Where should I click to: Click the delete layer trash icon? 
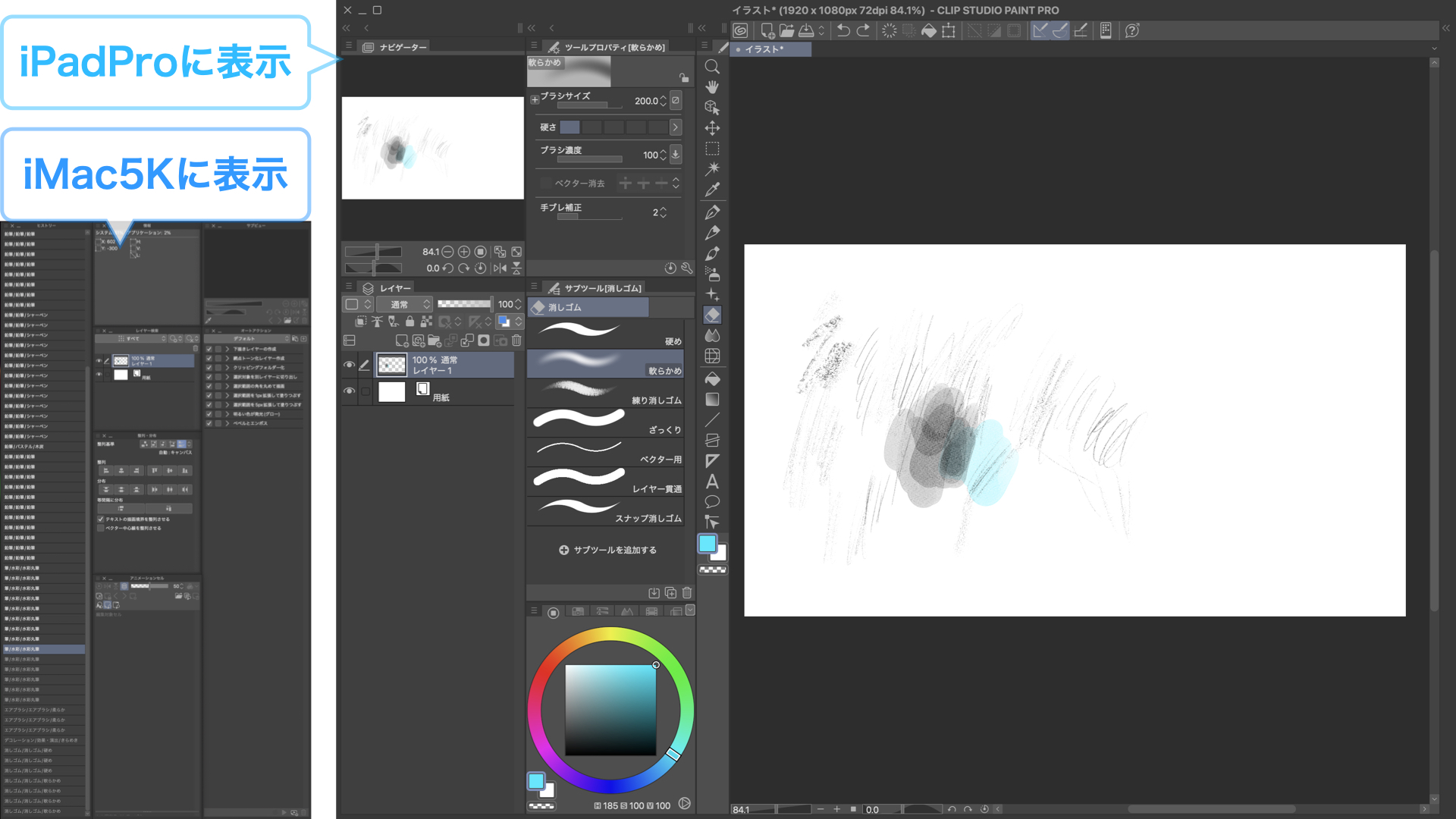click(516, 340)
